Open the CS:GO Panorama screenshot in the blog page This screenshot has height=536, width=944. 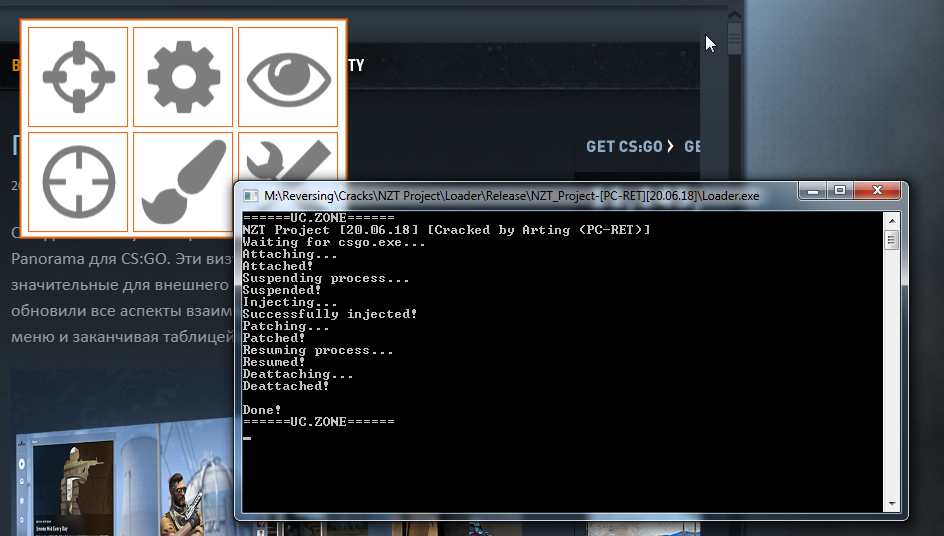pos(123,452)
